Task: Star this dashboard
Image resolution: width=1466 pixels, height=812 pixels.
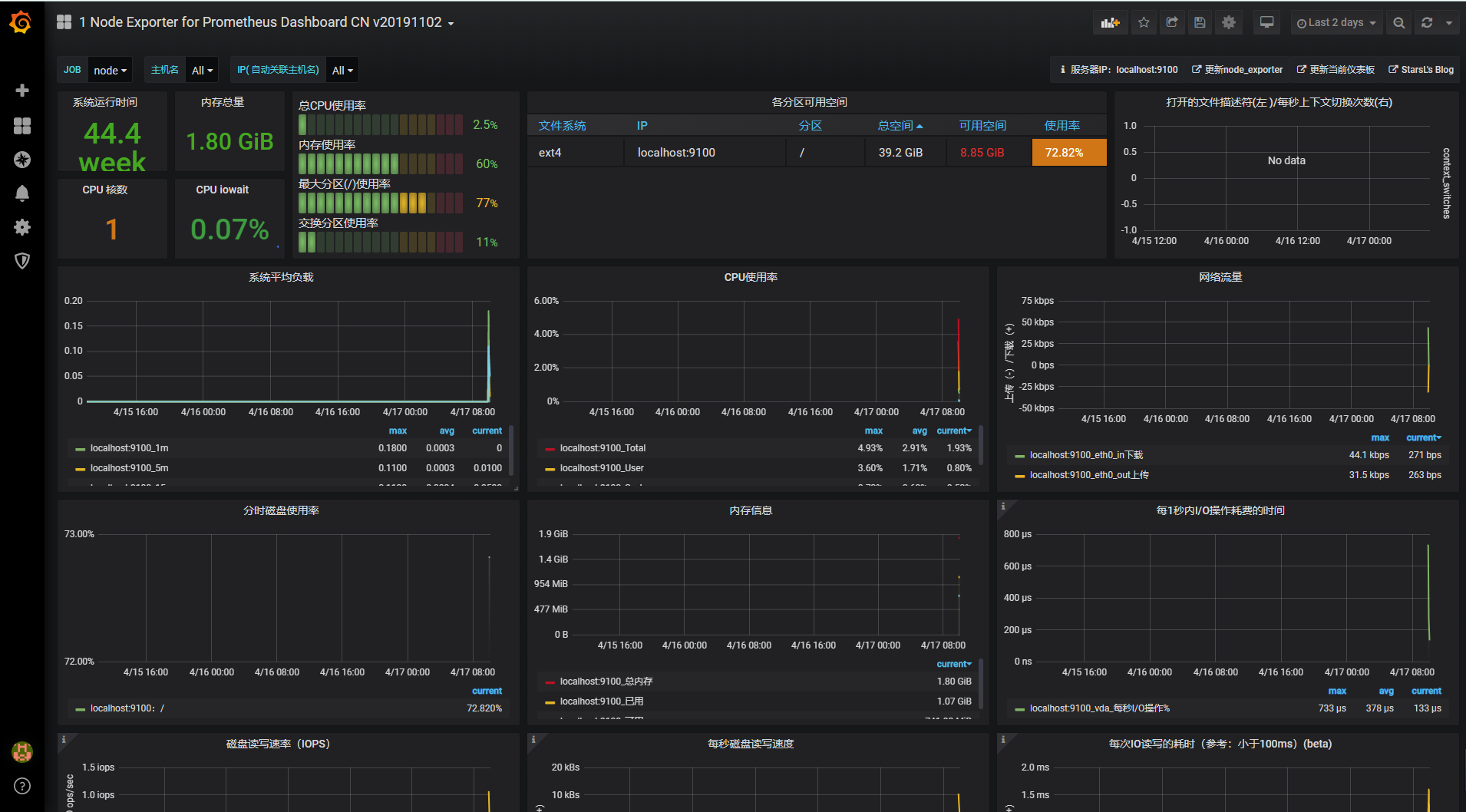Action: click(1144, 22)
